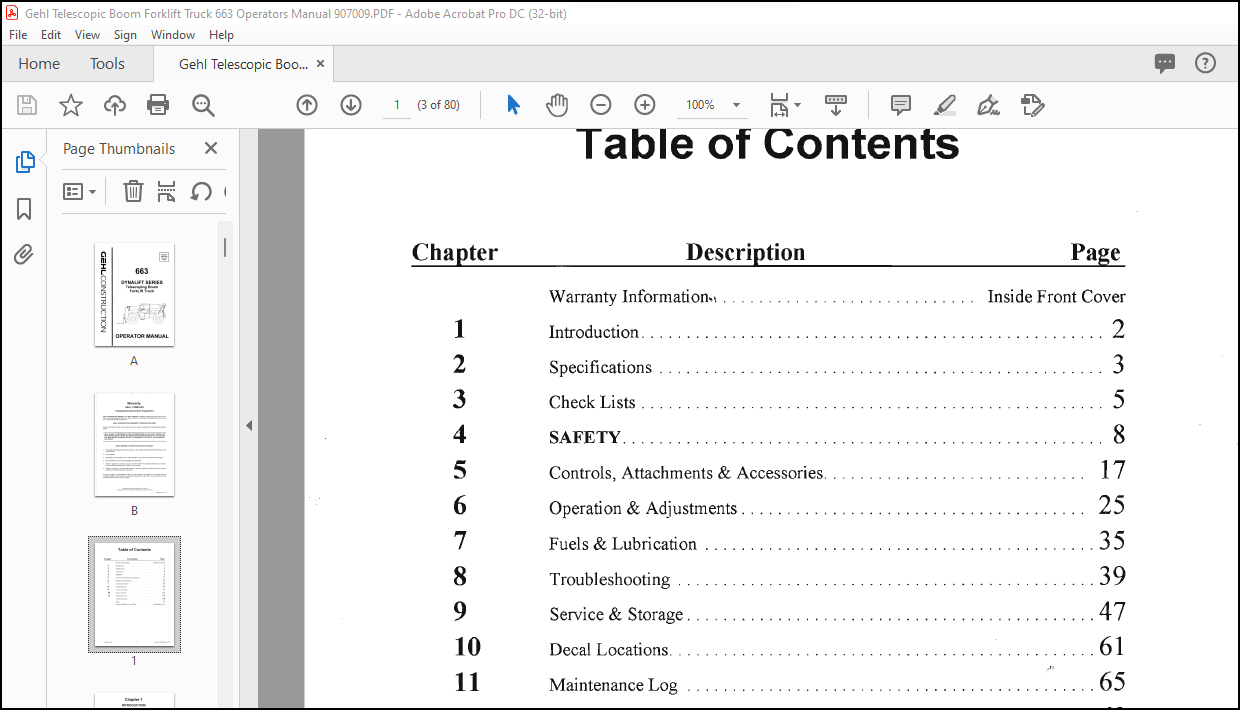
Task: Switch to the Tools tab
Action: 107,64
